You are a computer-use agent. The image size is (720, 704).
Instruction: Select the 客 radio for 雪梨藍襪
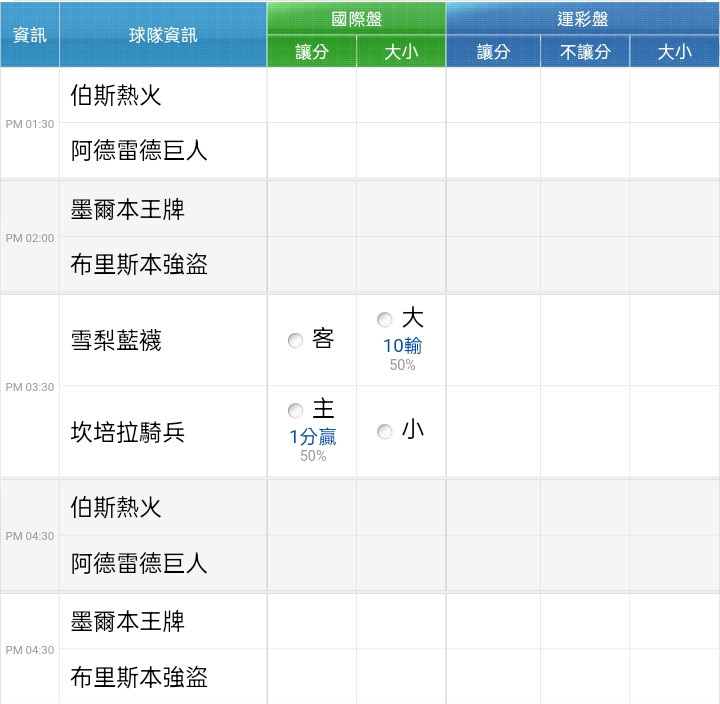295,340
